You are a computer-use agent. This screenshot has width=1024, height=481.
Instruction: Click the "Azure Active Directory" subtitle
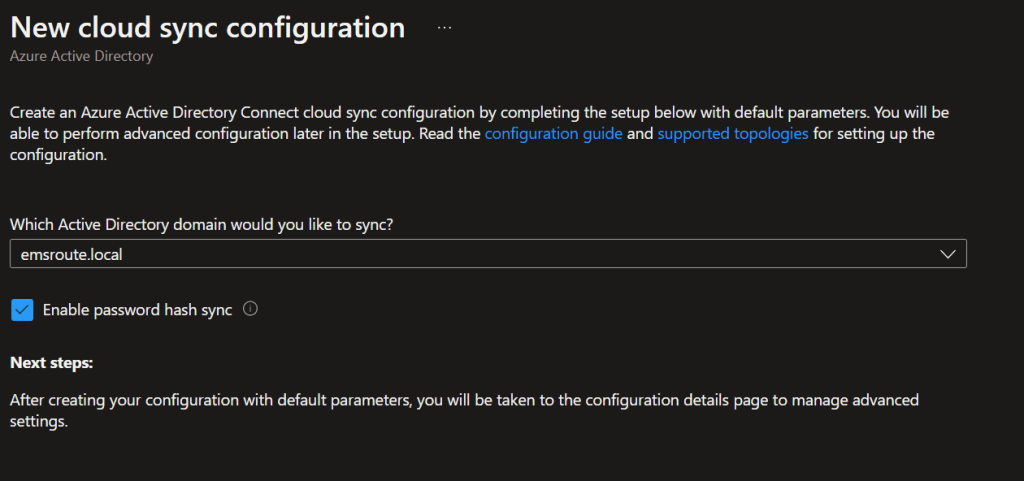81,57
